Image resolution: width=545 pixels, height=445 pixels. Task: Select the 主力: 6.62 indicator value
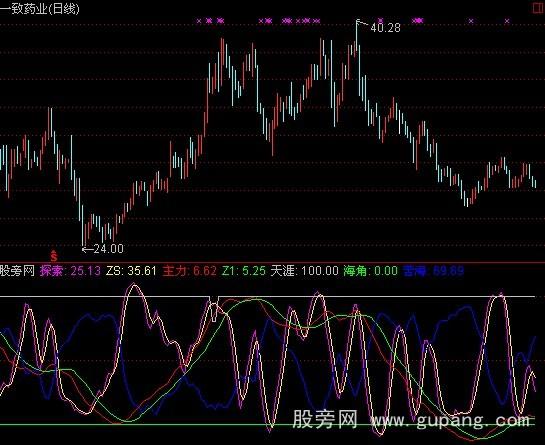[190, 270]
